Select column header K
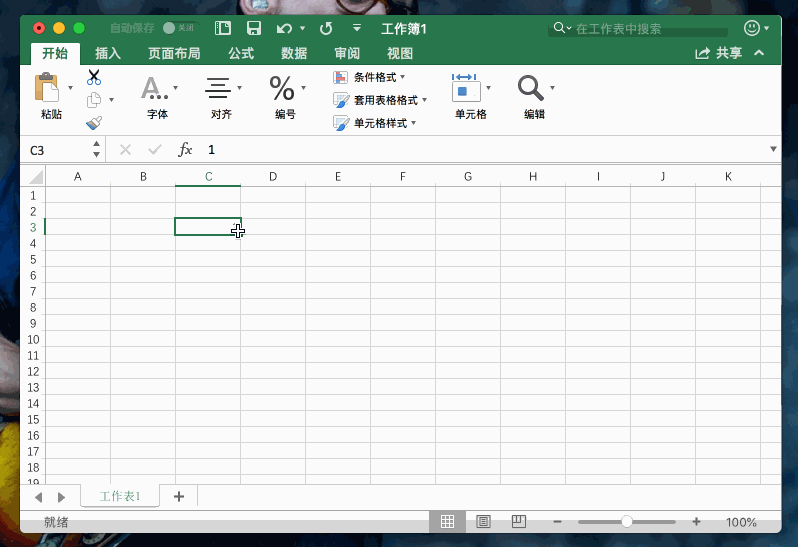Image resolution: width=798 pixels, height=547 pixels. click(x=728, y=177)
